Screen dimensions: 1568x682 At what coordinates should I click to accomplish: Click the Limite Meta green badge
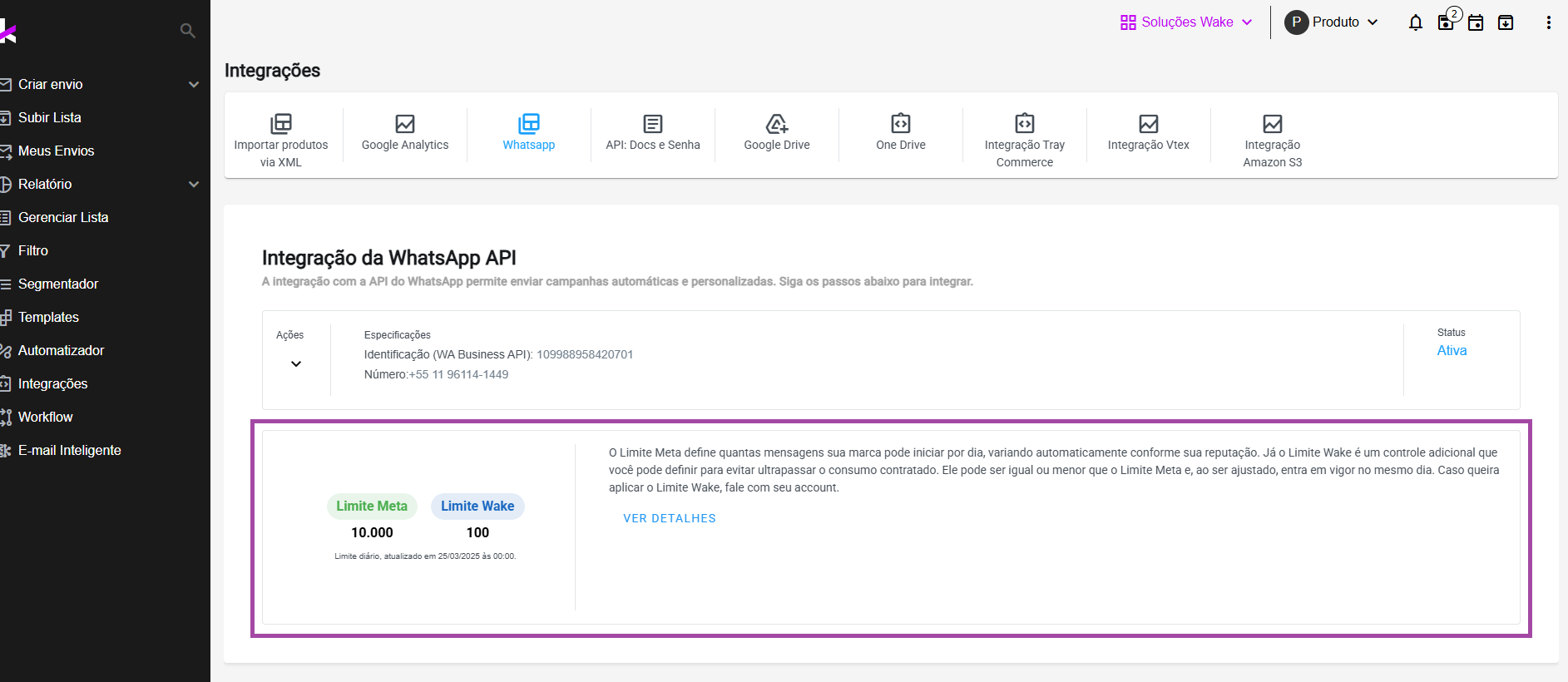(372, 506)
